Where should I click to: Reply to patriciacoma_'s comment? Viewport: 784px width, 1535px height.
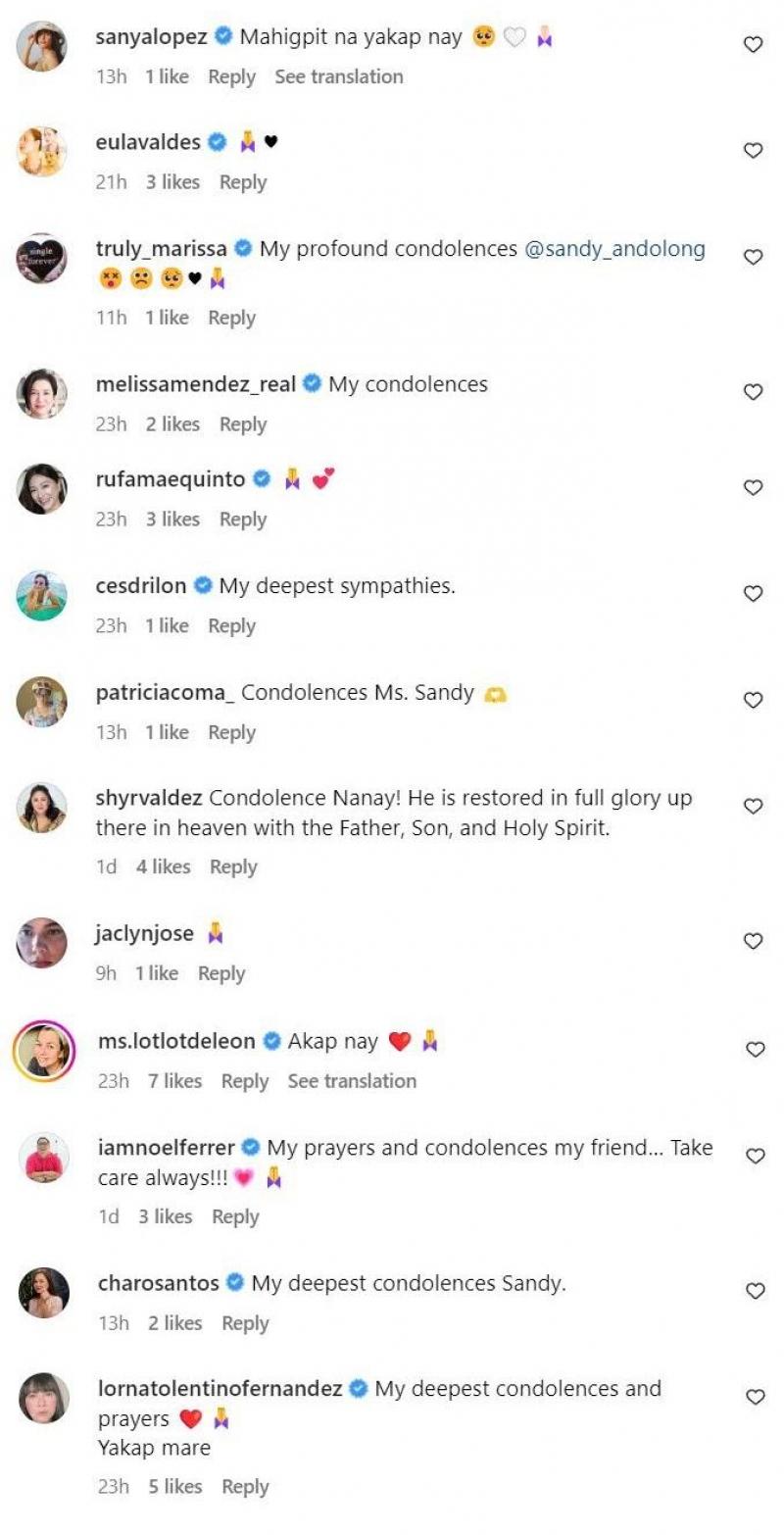click(x=231, y=732)
